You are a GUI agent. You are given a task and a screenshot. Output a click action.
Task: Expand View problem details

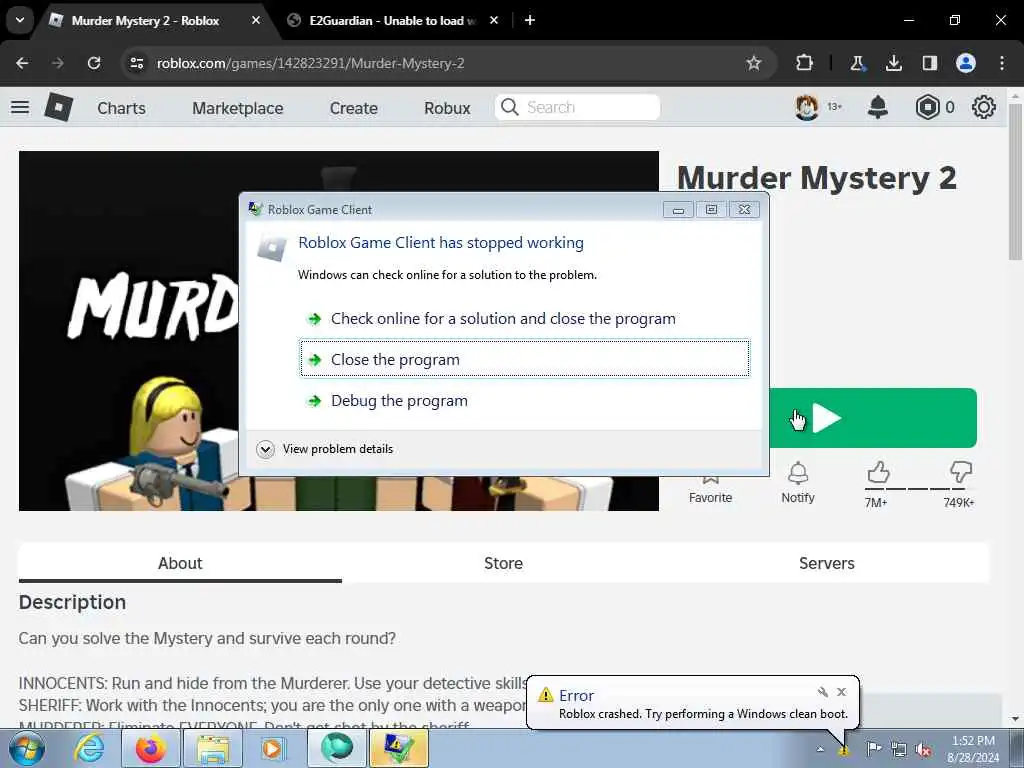(325, 449)
